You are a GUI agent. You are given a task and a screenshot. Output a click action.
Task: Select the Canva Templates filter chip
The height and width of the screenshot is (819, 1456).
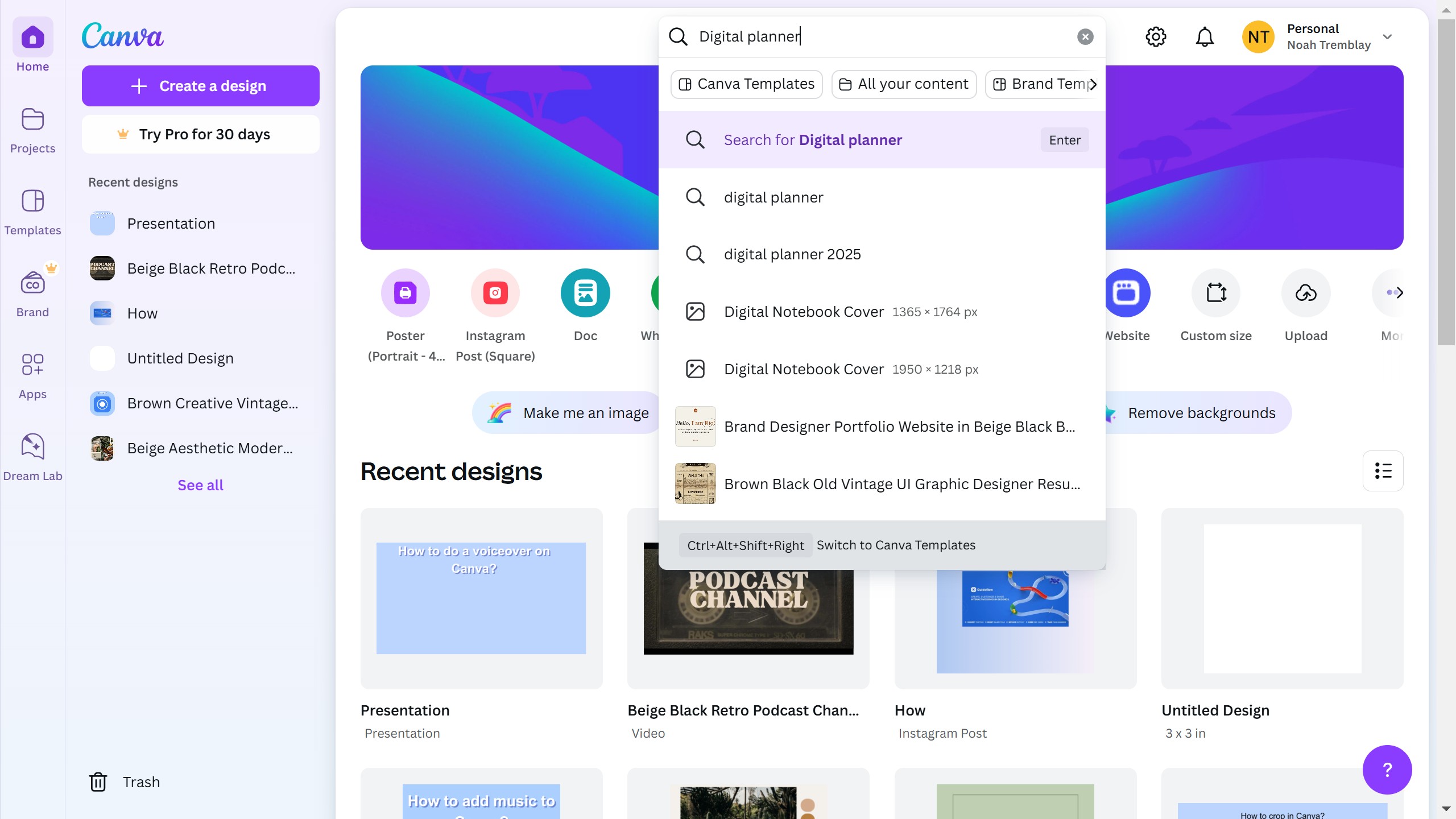746,84
